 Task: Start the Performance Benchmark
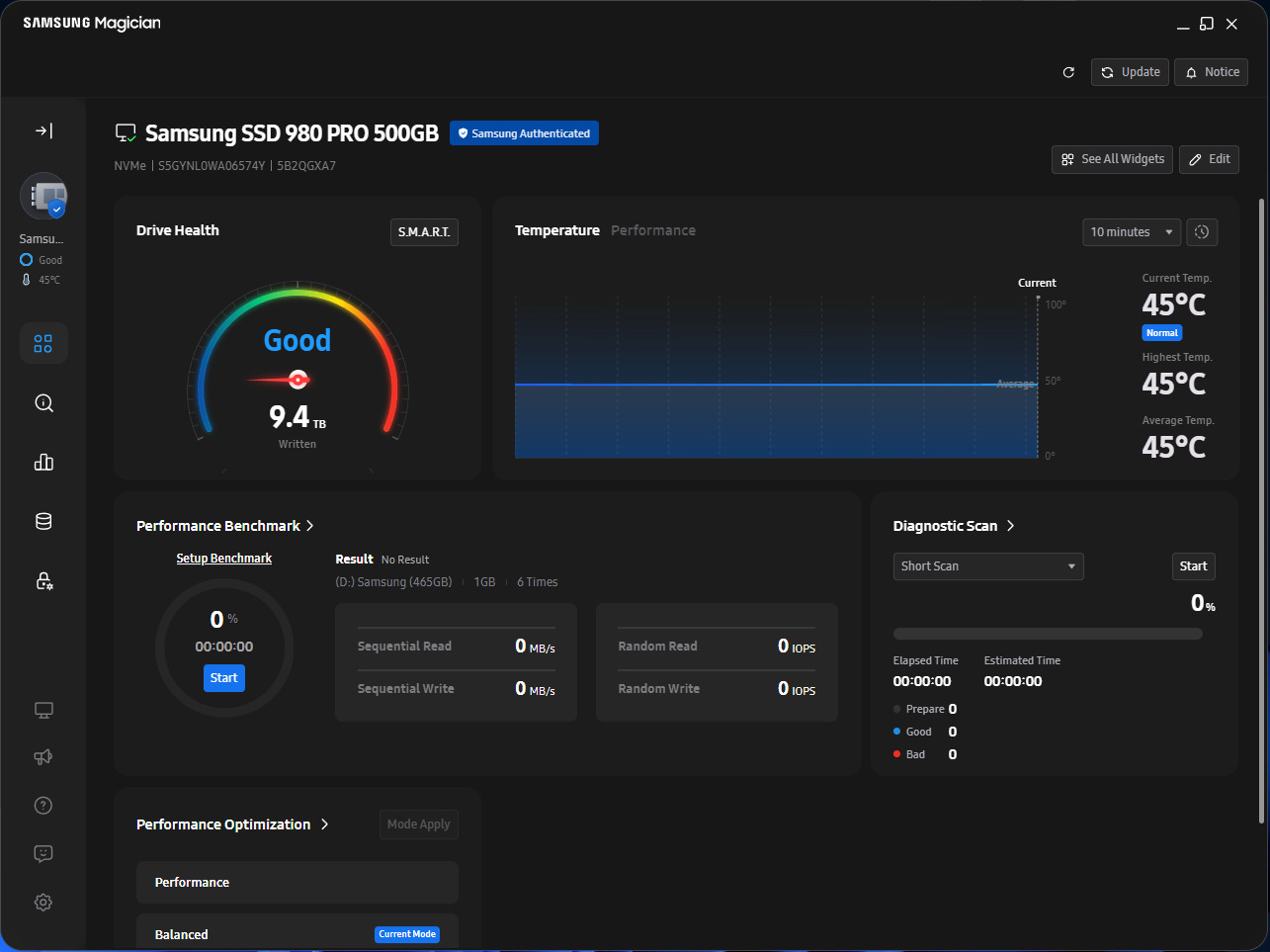coord(224,678)
